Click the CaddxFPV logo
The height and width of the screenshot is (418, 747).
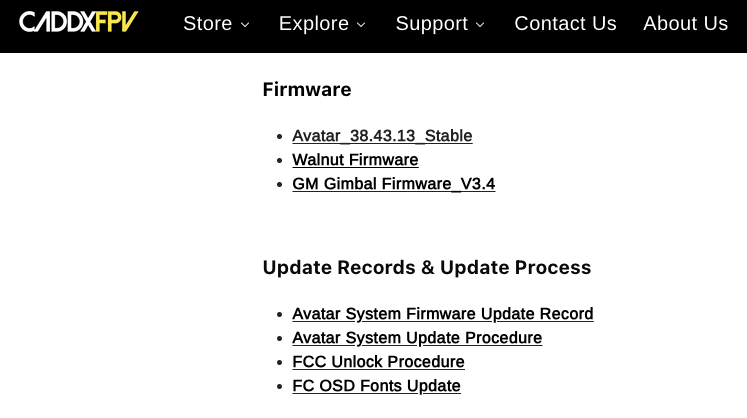point(78,22)
